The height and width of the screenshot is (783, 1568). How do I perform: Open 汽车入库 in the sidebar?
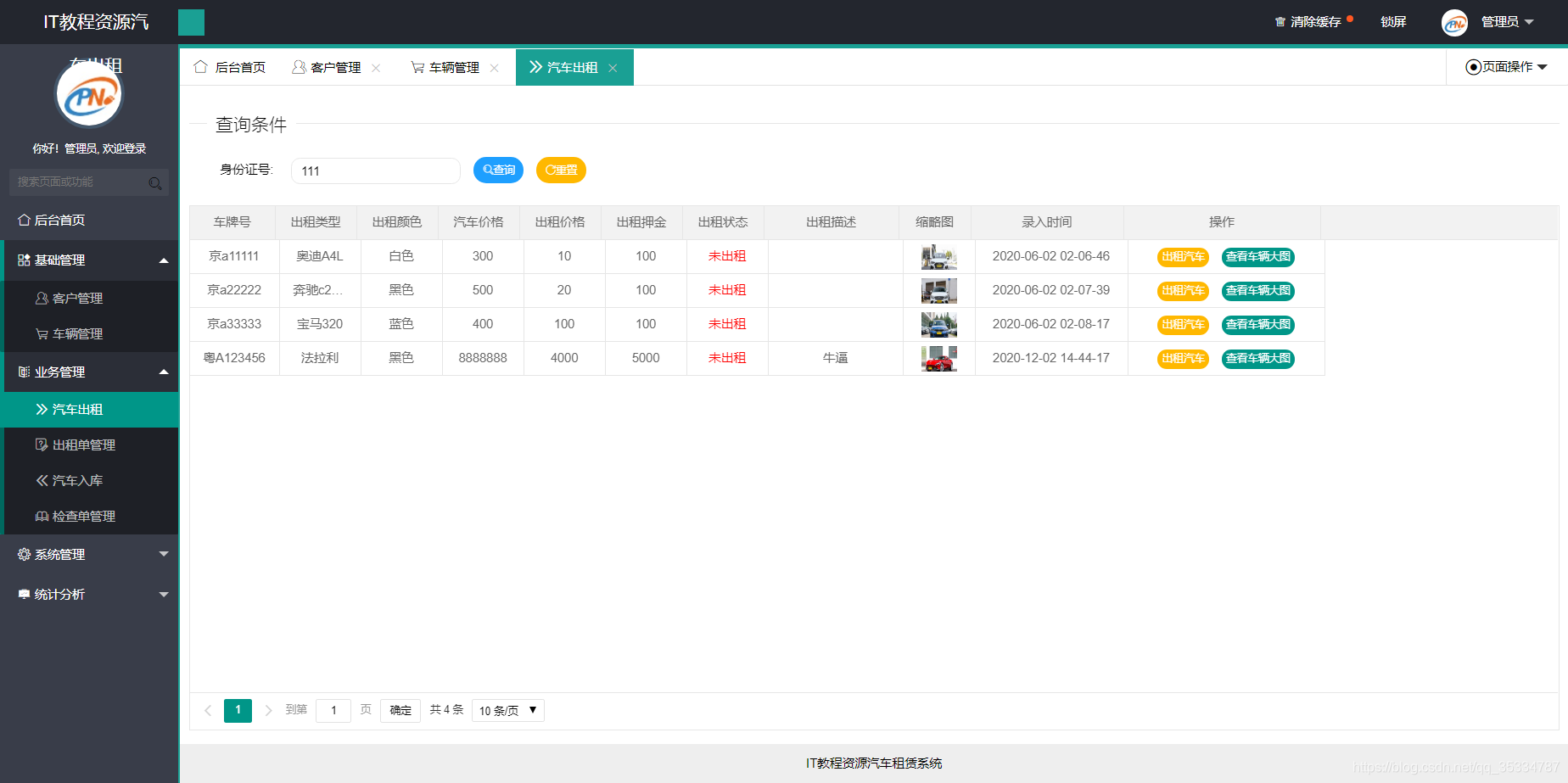point(89,480)
